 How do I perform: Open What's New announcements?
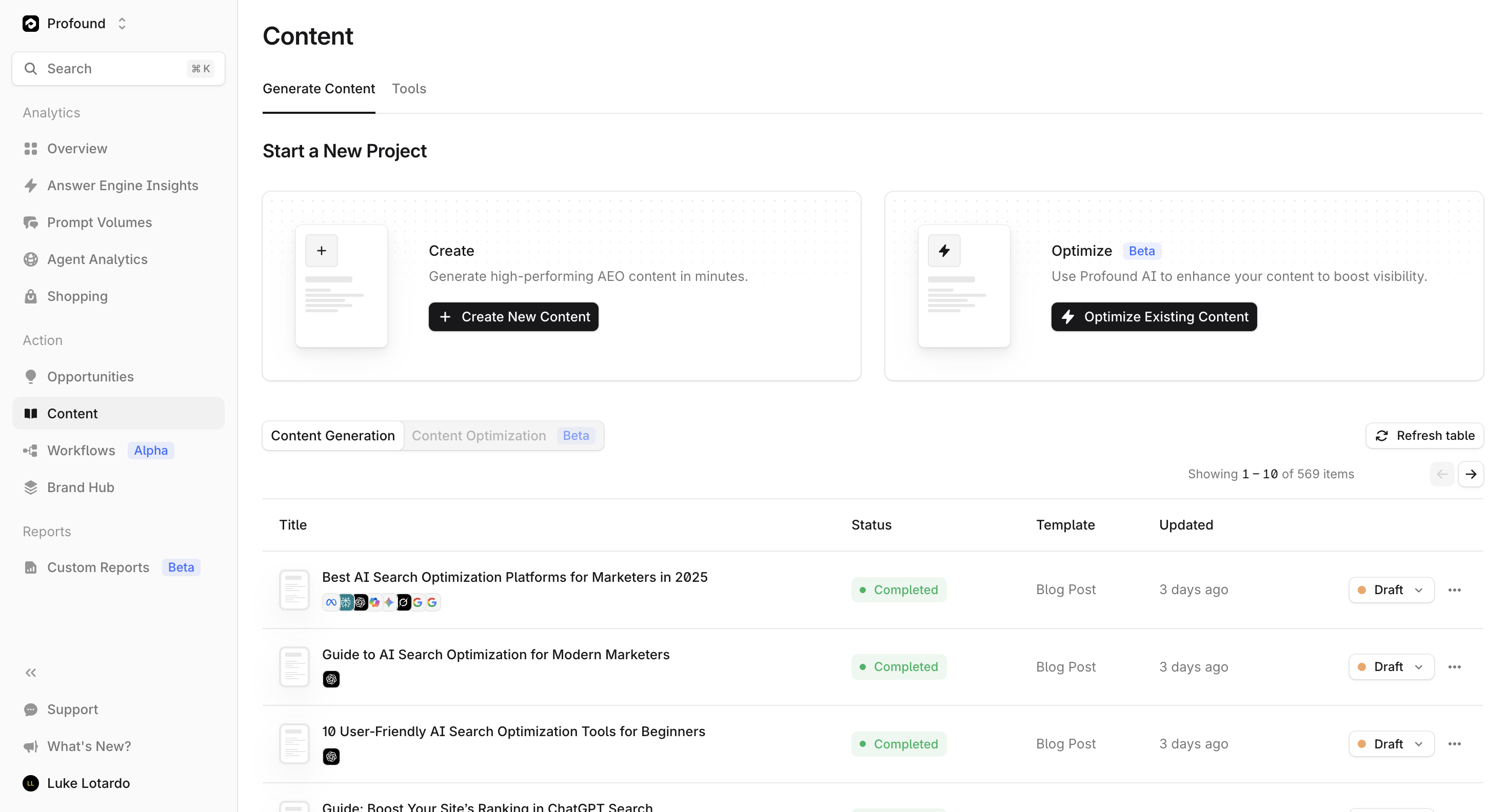(x=118, y=746)
